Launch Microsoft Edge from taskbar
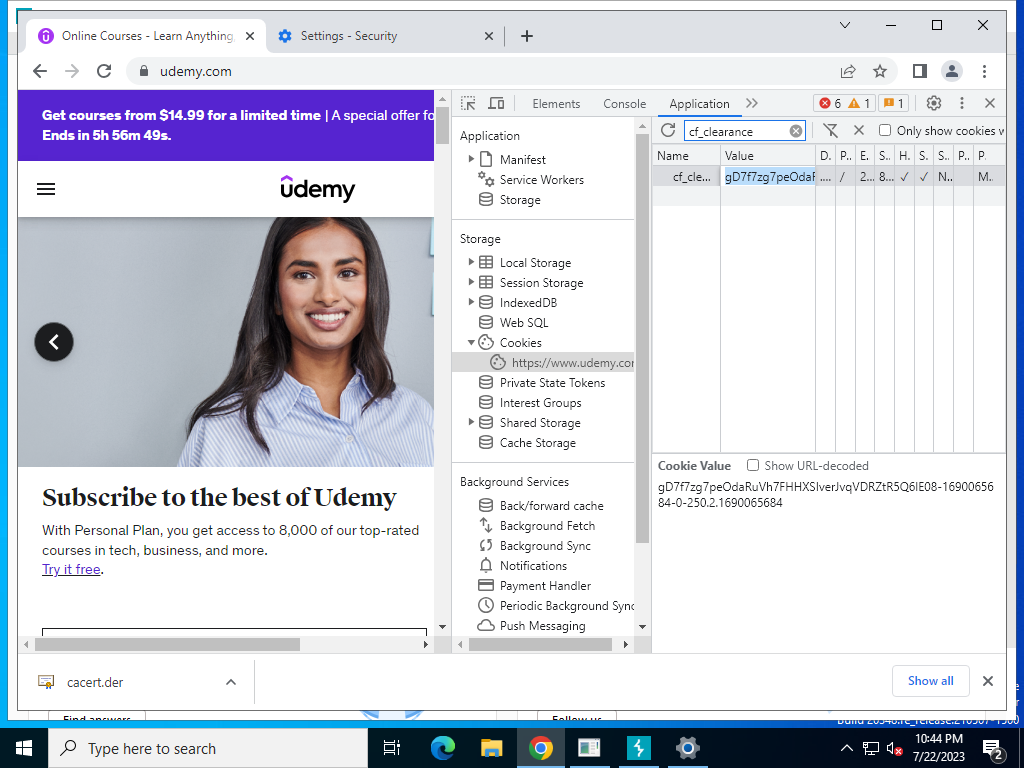1024x768 pixels. point(442,748)
